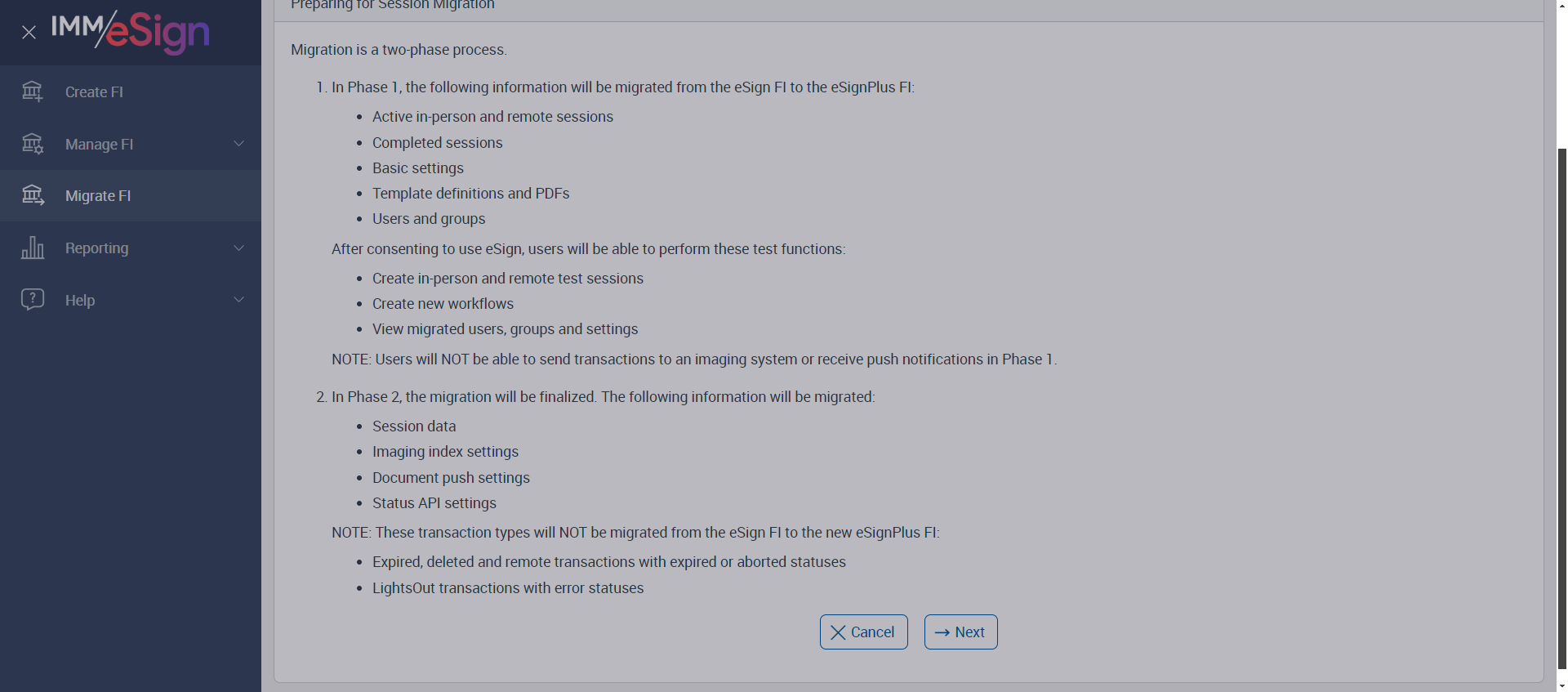Open the Create FI menu item

94,92
